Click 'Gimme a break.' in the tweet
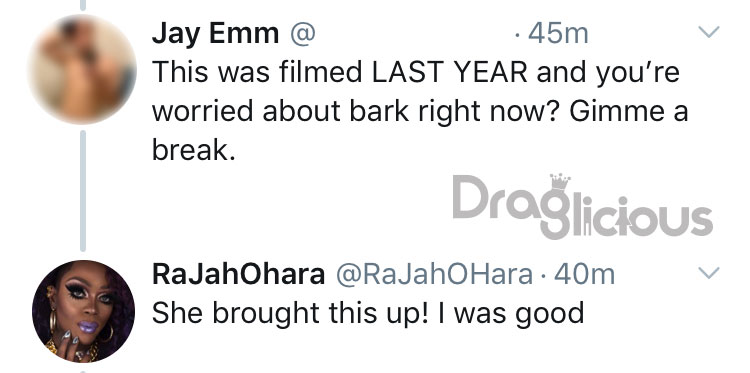750x373 pixels. pyautogui.click(x=420, y=131)
